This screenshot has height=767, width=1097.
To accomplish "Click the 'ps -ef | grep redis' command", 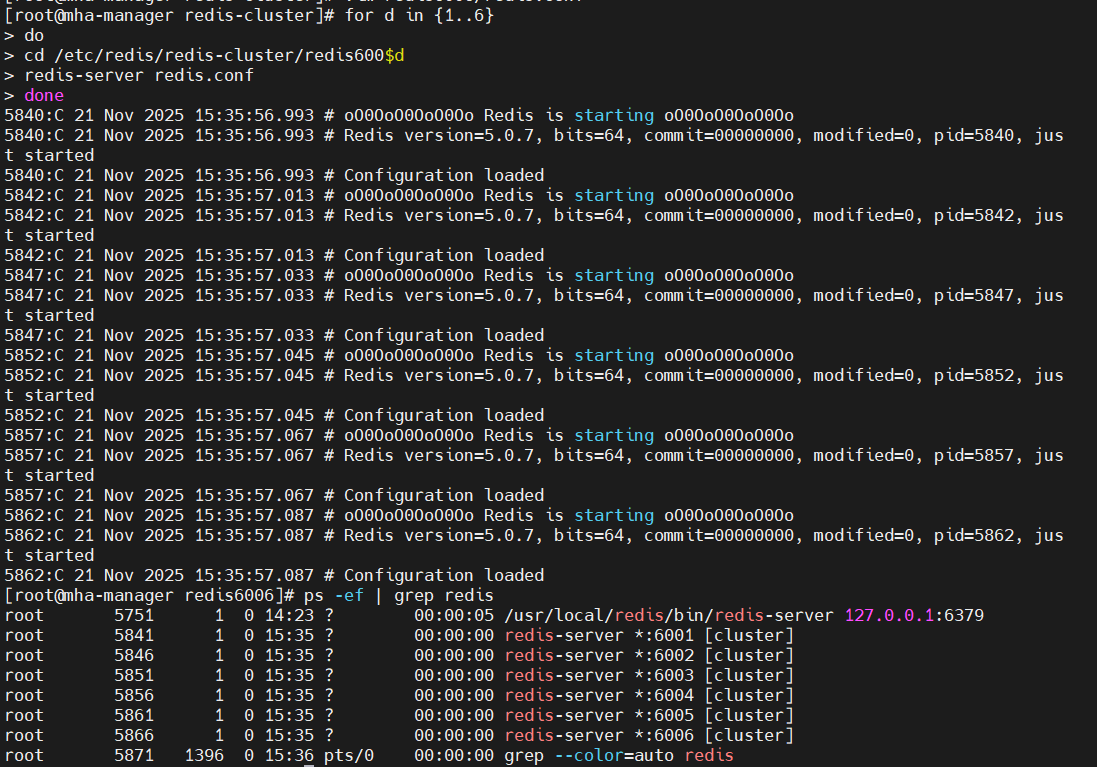I will [x=399, y=596].
